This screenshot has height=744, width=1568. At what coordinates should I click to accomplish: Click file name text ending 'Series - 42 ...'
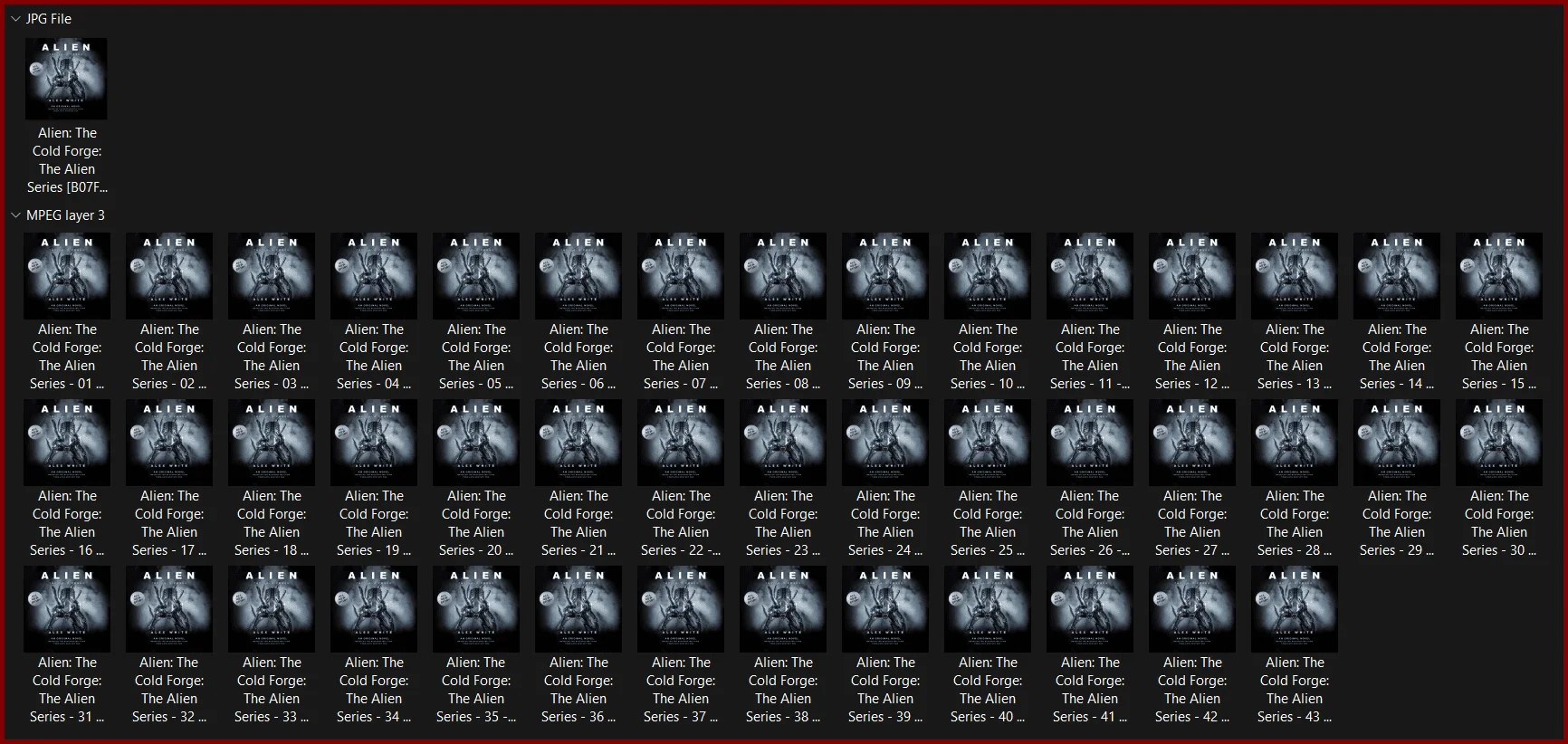(1192, 690)
